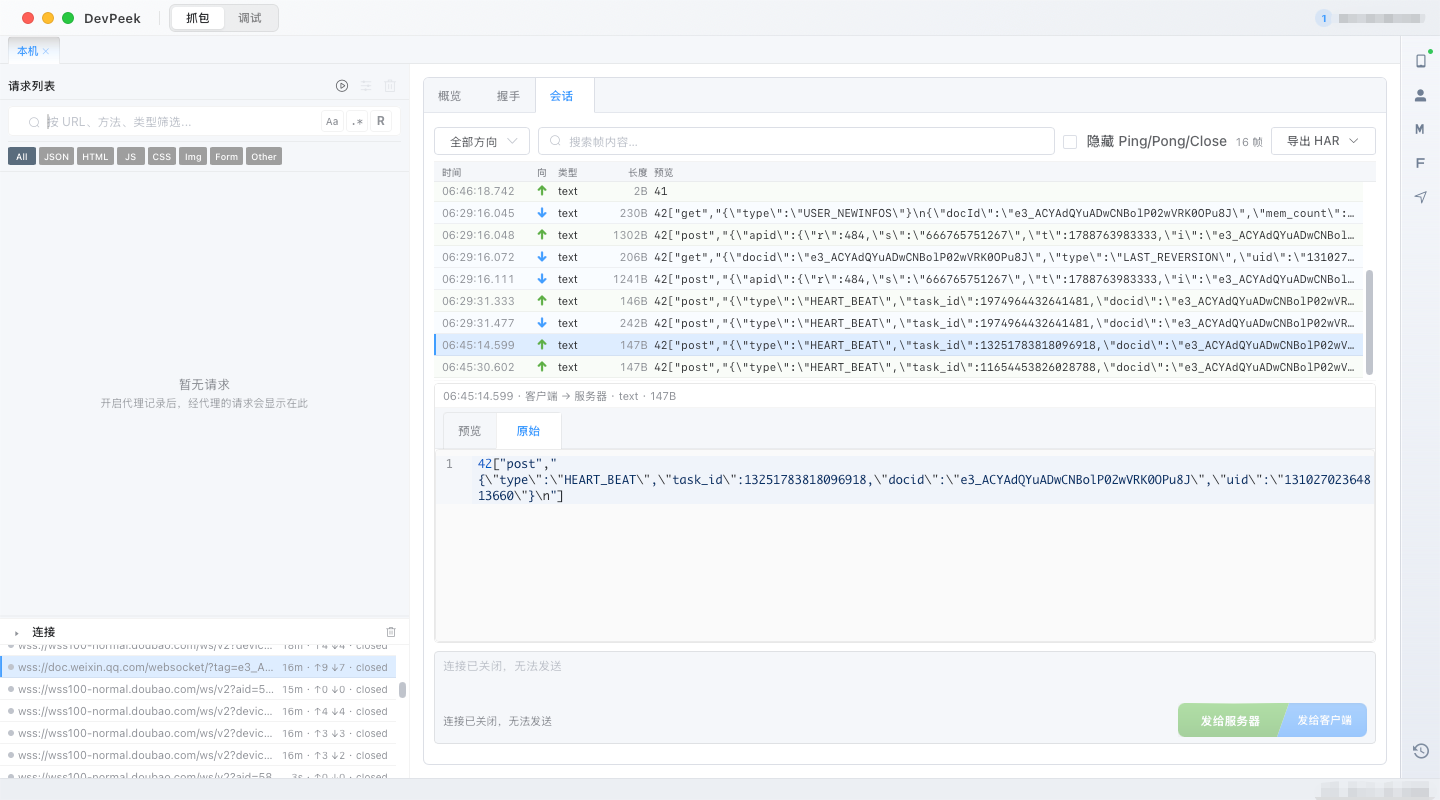Click the paper plane icon in sidebar
This screenshot has width=1440, height=800.
(1420, 197)
